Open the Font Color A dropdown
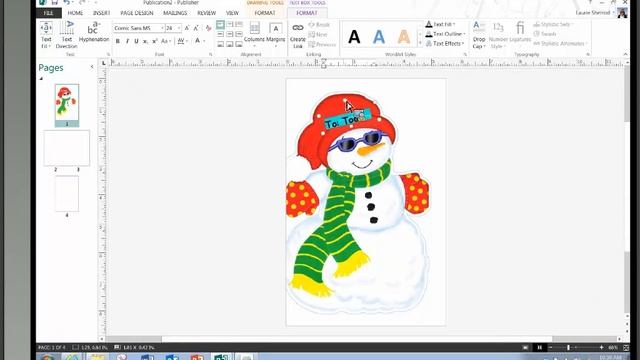Image resolution: width=640 pixels, height=360 pixels. click(200, 41)
